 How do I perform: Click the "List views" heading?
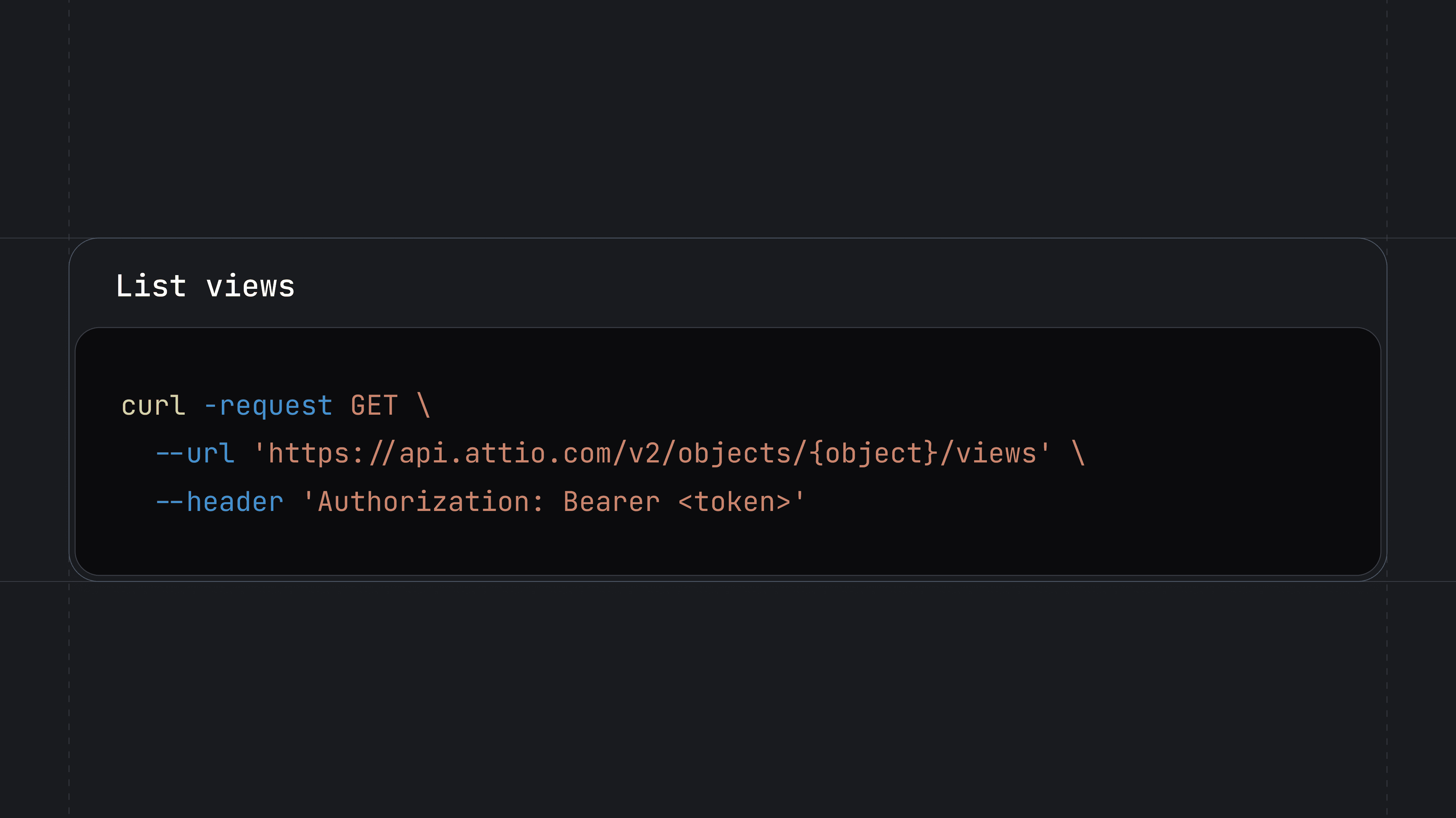click(205, 286)
